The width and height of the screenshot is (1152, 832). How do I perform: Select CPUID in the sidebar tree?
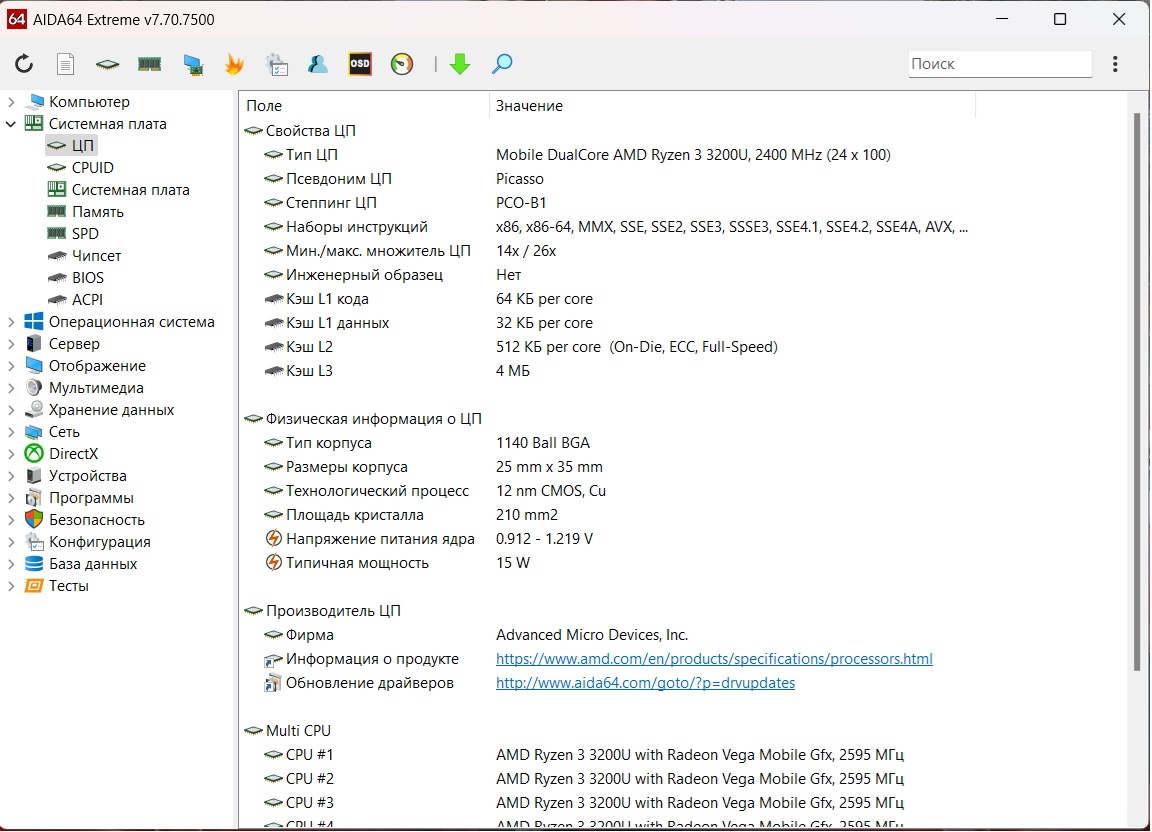(x=92, y=168)
